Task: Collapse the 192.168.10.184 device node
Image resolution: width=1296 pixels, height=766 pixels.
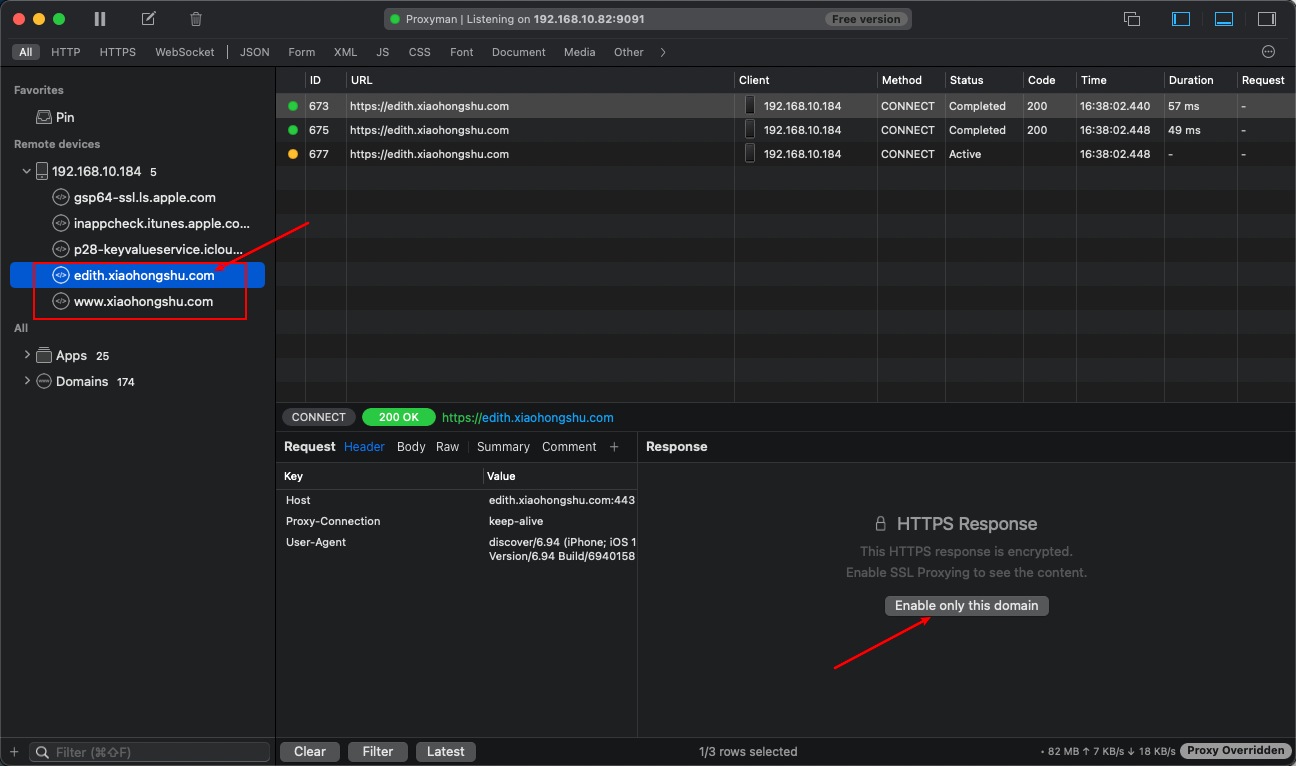Action: 26,171
